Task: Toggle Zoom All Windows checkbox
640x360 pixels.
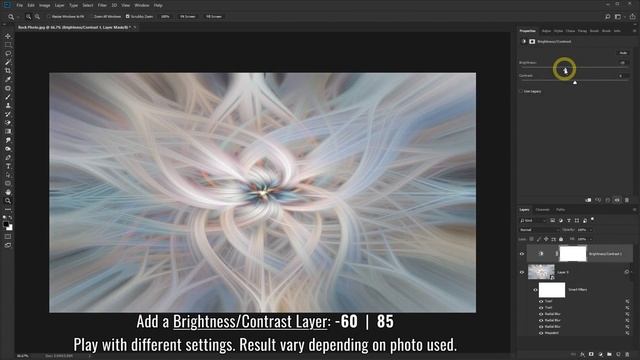Action: tap(91, 17)
